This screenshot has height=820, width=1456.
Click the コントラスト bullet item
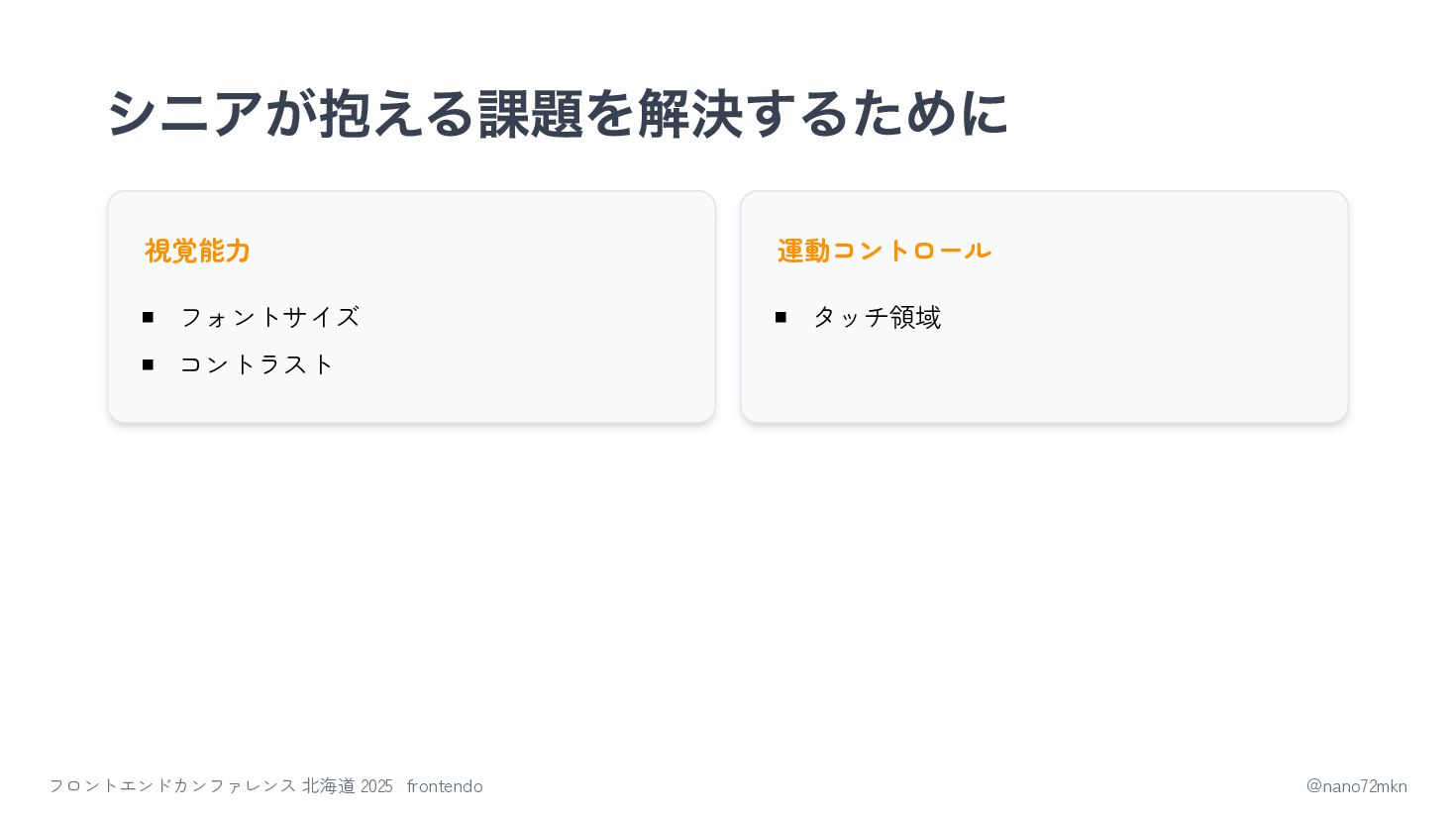point(258,364)
